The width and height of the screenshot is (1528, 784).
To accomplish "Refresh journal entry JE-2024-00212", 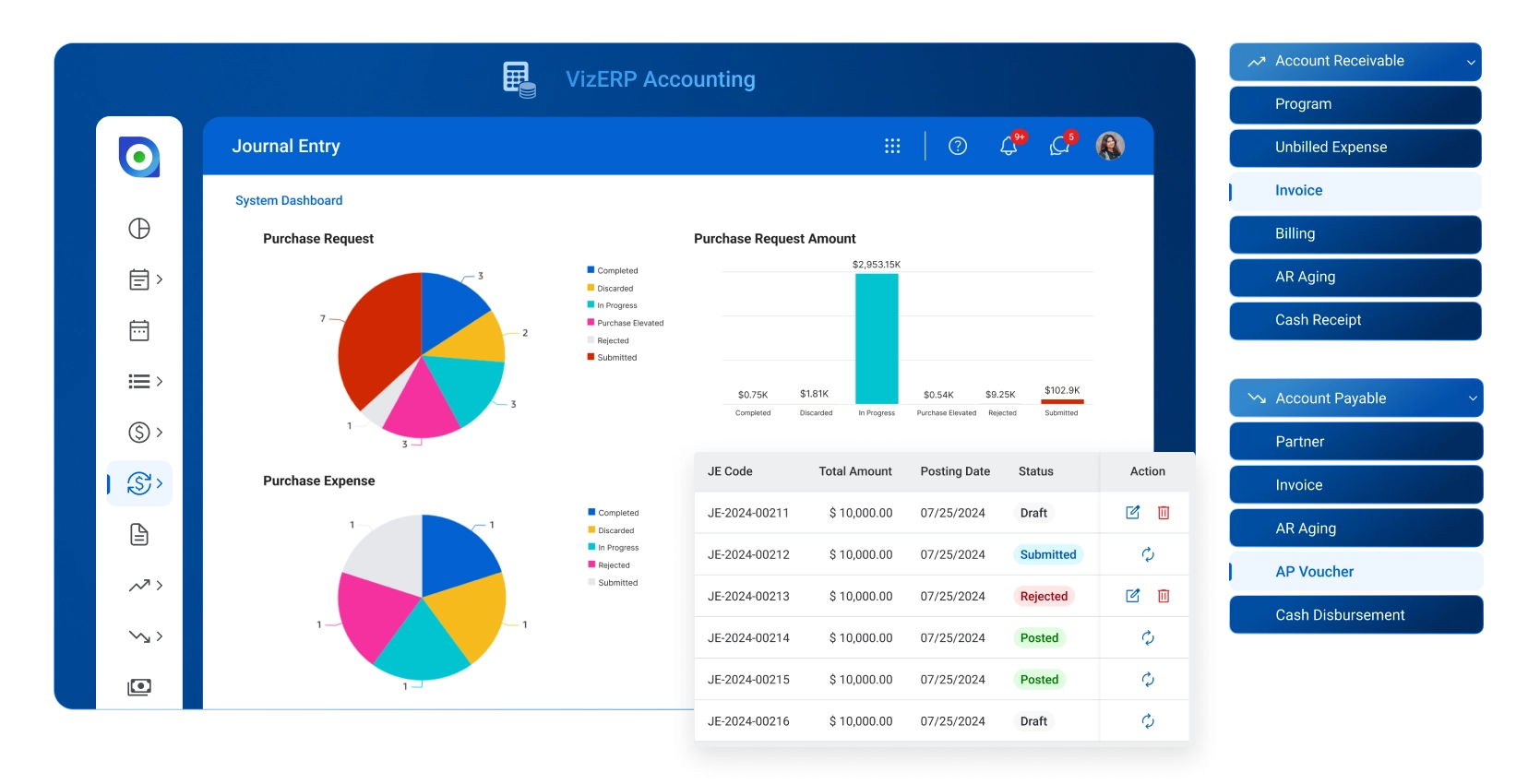I will point(1148,554).
